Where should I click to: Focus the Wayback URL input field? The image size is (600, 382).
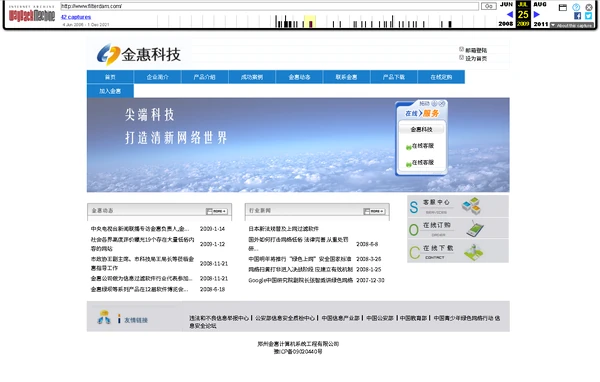269,6
